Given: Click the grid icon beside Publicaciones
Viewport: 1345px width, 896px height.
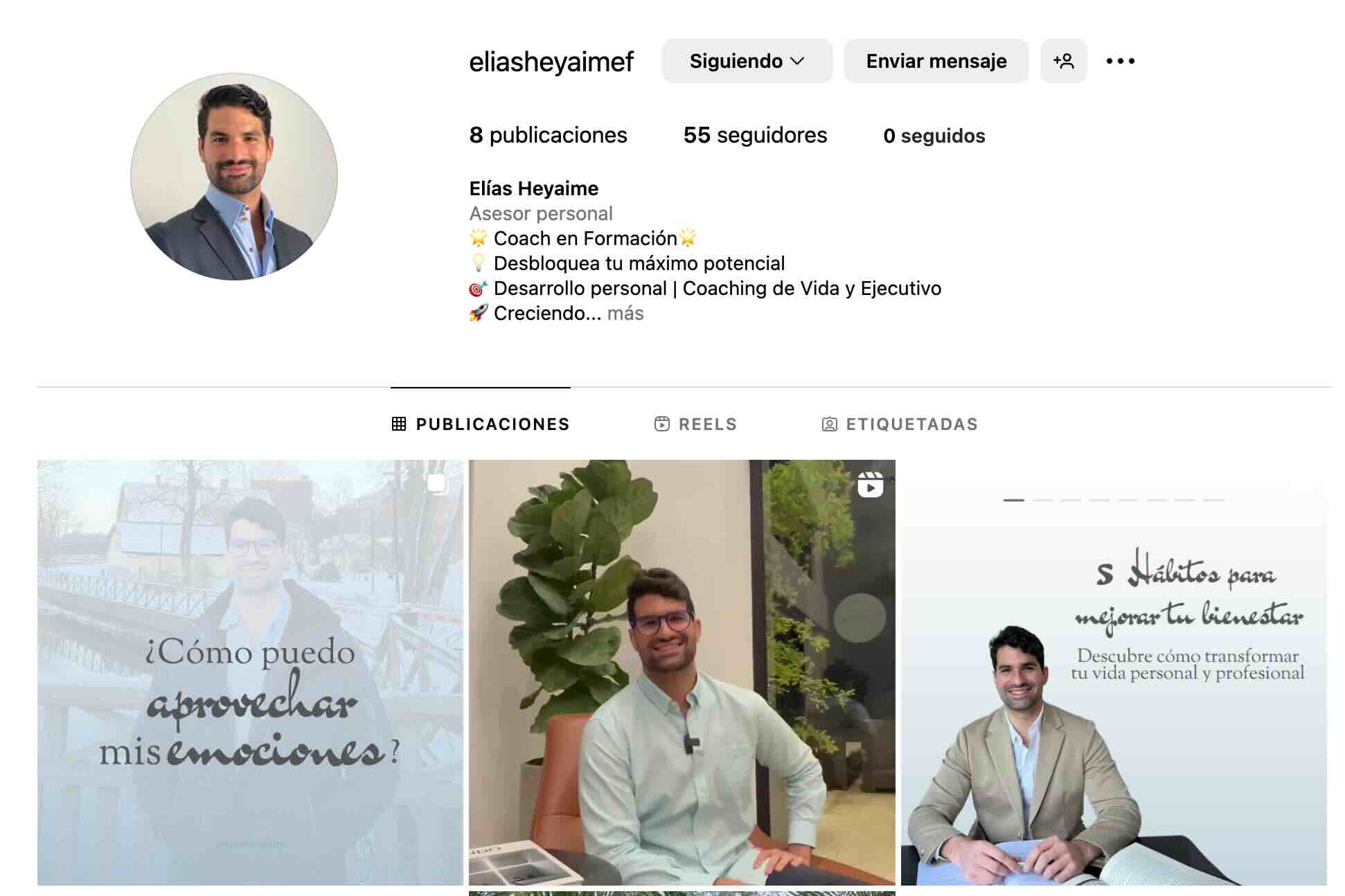Looking at the screenshot, I should (399, 424).
